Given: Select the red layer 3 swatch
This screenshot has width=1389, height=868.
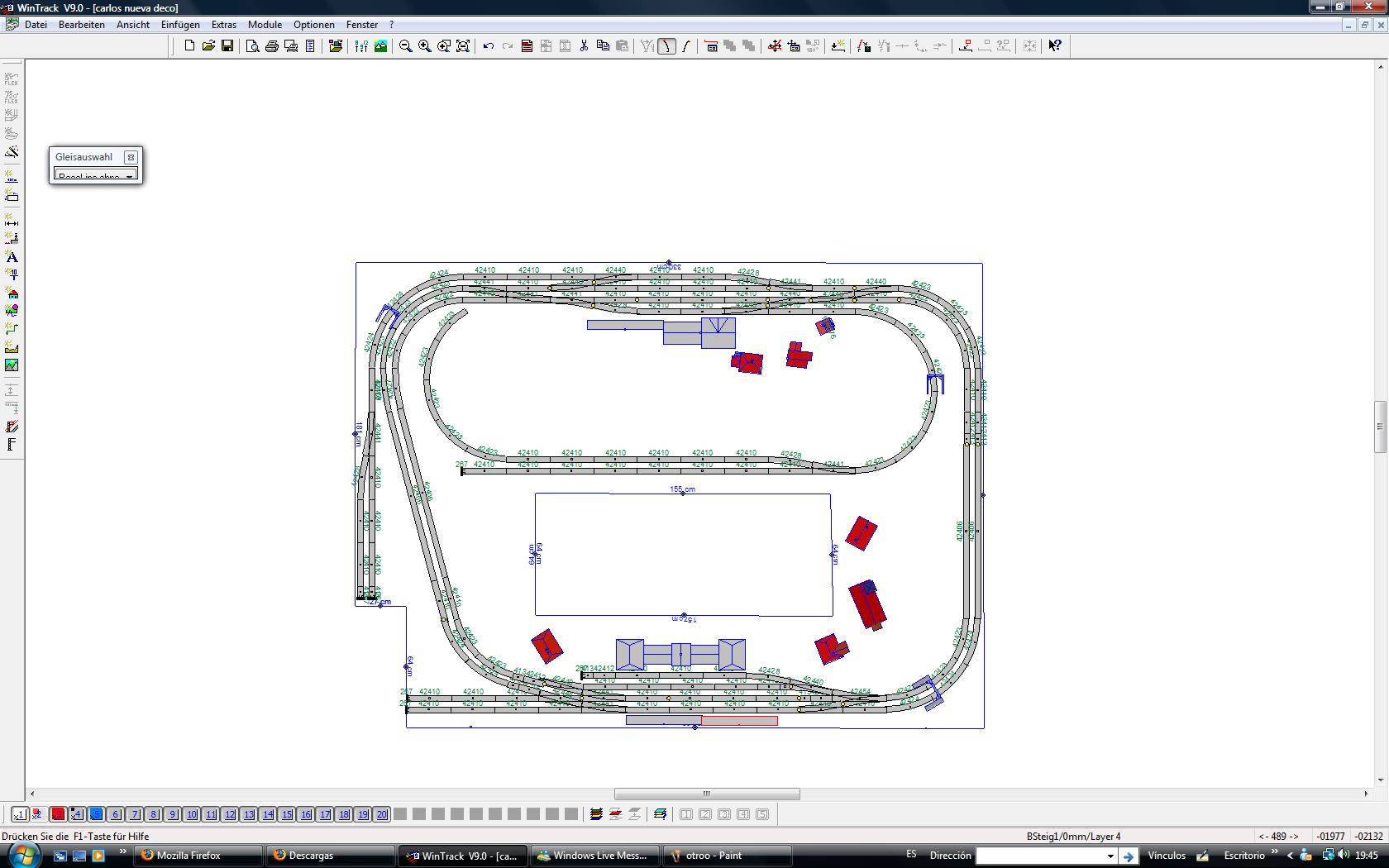Looking at the screenshot, I should [58, 814].
